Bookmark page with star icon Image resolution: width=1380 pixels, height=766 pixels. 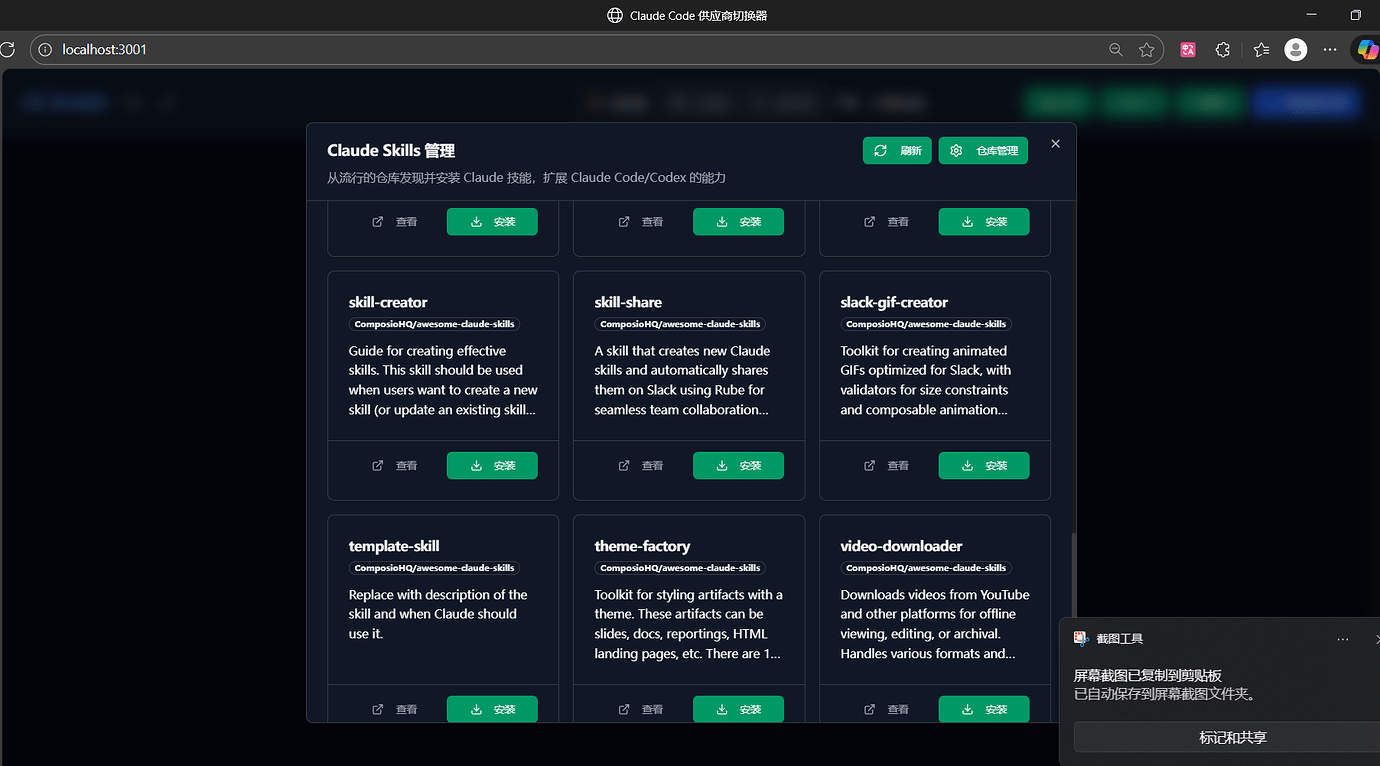(x=1147, y=49)
